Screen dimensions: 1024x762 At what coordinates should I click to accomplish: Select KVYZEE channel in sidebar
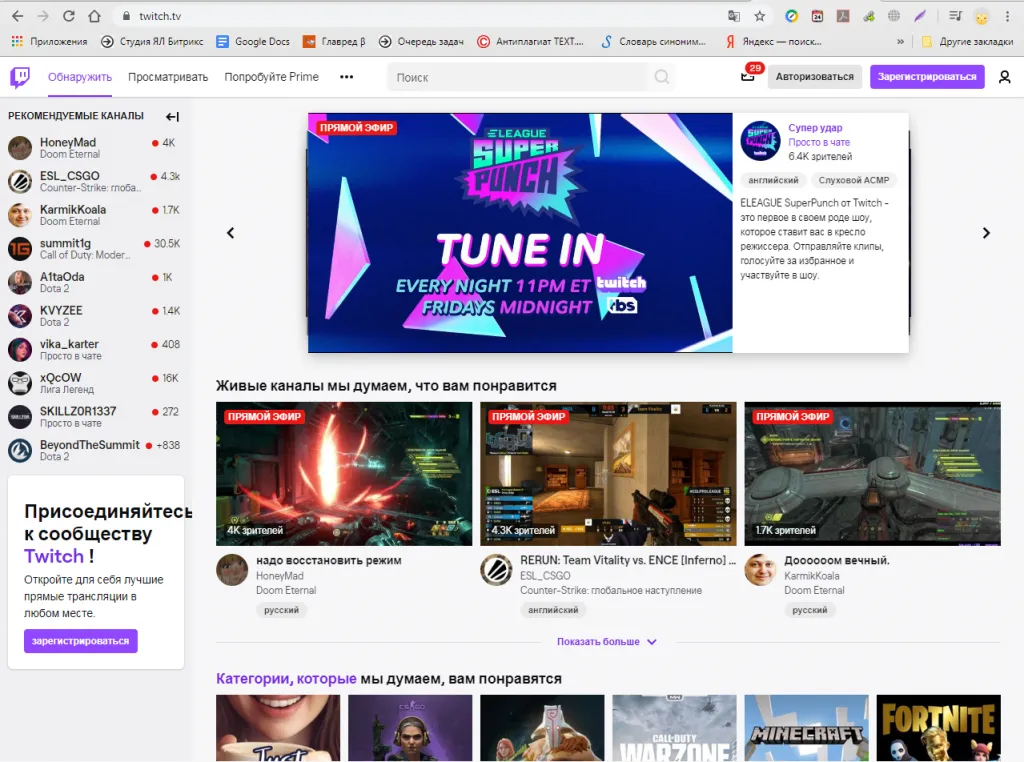94,316
